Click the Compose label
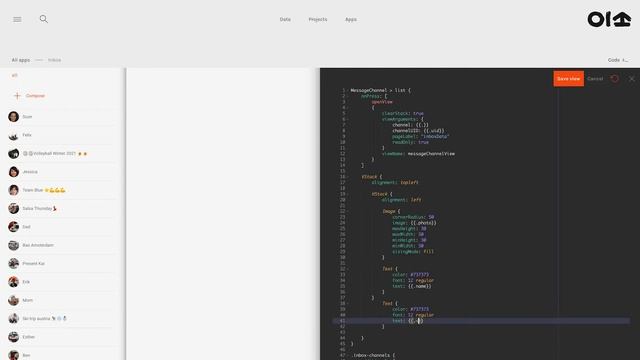Image resolution: width=640 pixels, height=360 pixels. 36,96
